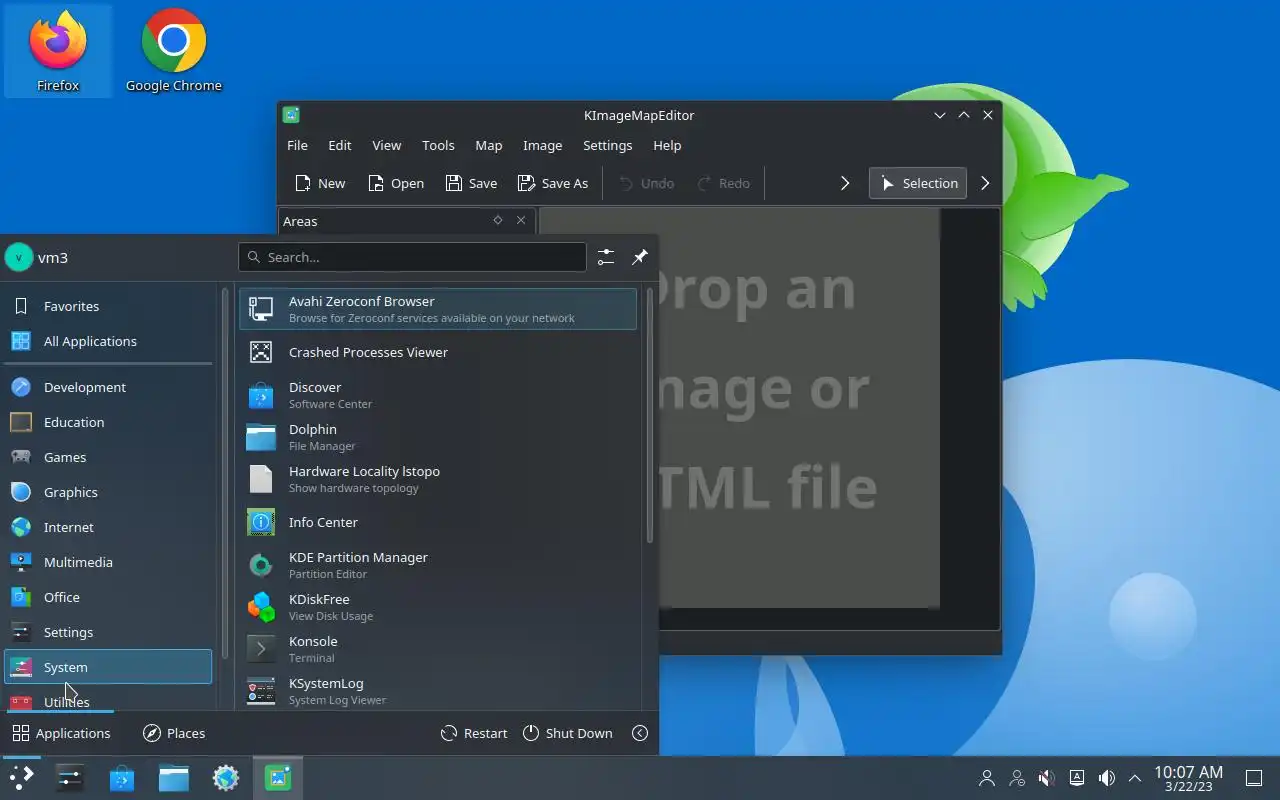Open Dolphin file manager from taskbar
1280x800 pixels.
pyautogui.click(x=174, y=778)
